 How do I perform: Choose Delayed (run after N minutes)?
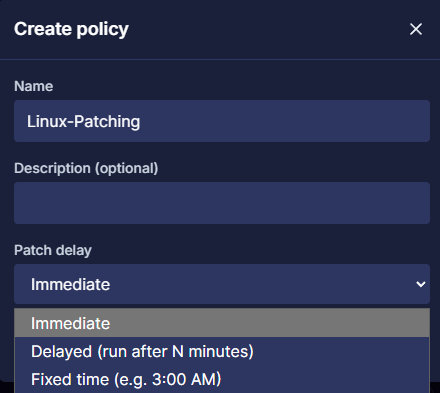click(222, 351)
